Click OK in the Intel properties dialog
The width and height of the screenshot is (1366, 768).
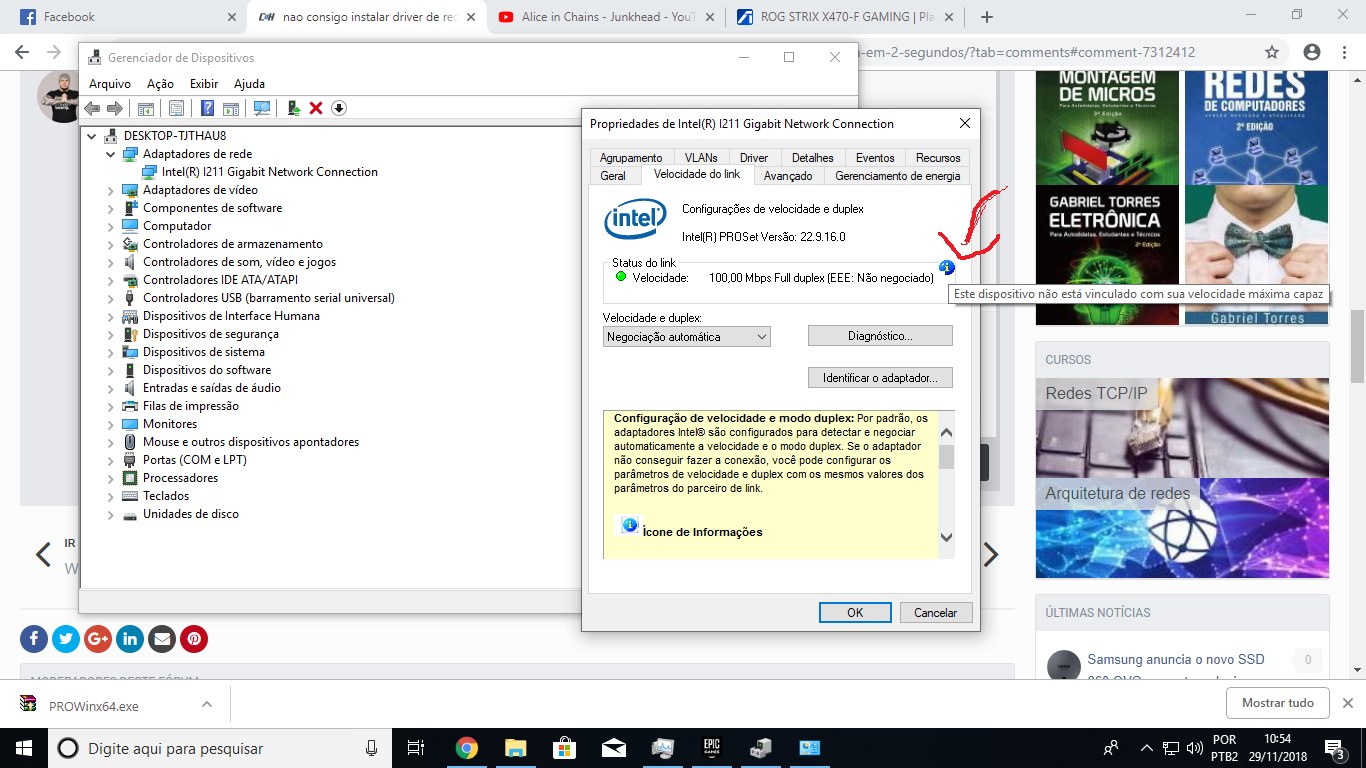[855, 613]
